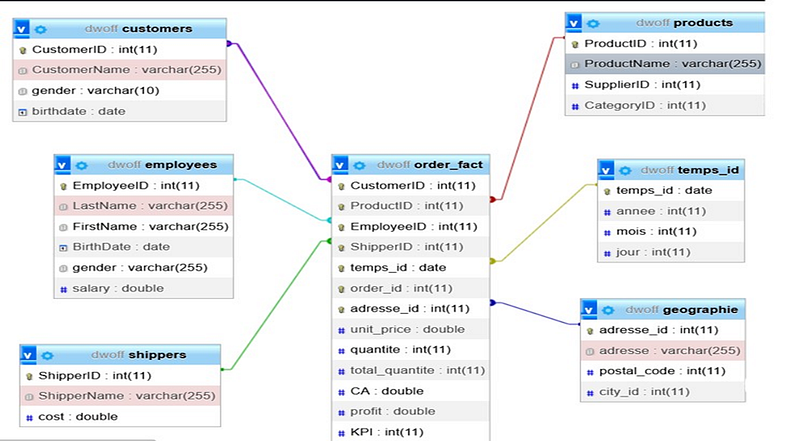Hide columns of the products table
This screenshot has height=441, width=800.
pos(574,23)
